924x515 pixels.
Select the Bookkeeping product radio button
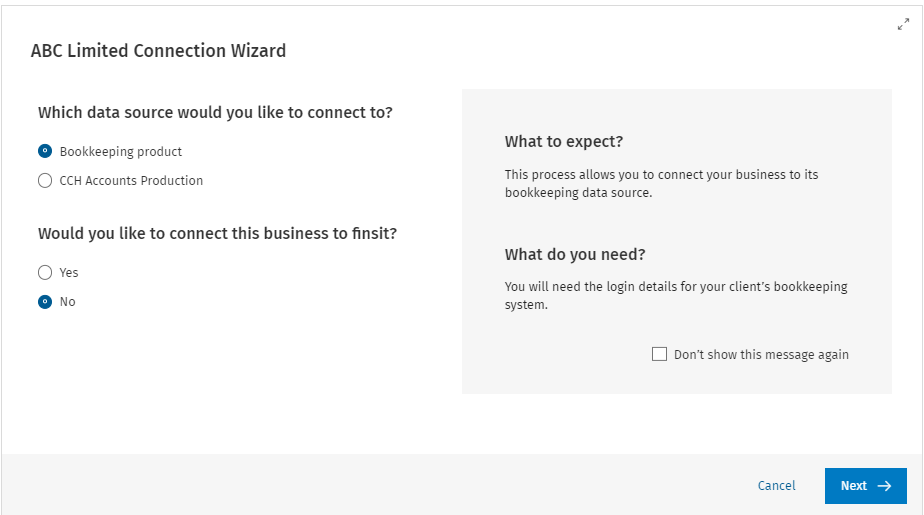[45, 152]
